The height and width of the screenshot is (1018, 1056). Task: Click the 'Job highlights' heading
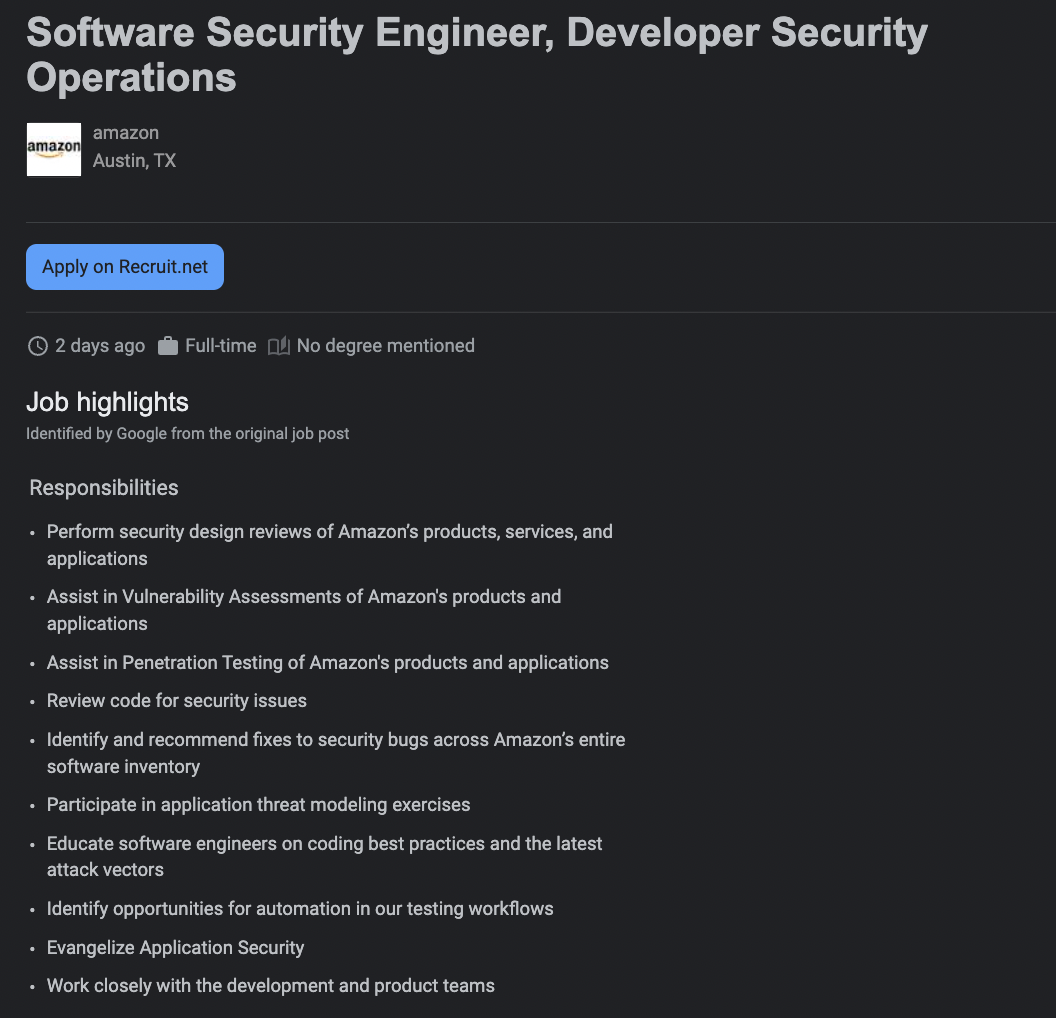point(107,403)
